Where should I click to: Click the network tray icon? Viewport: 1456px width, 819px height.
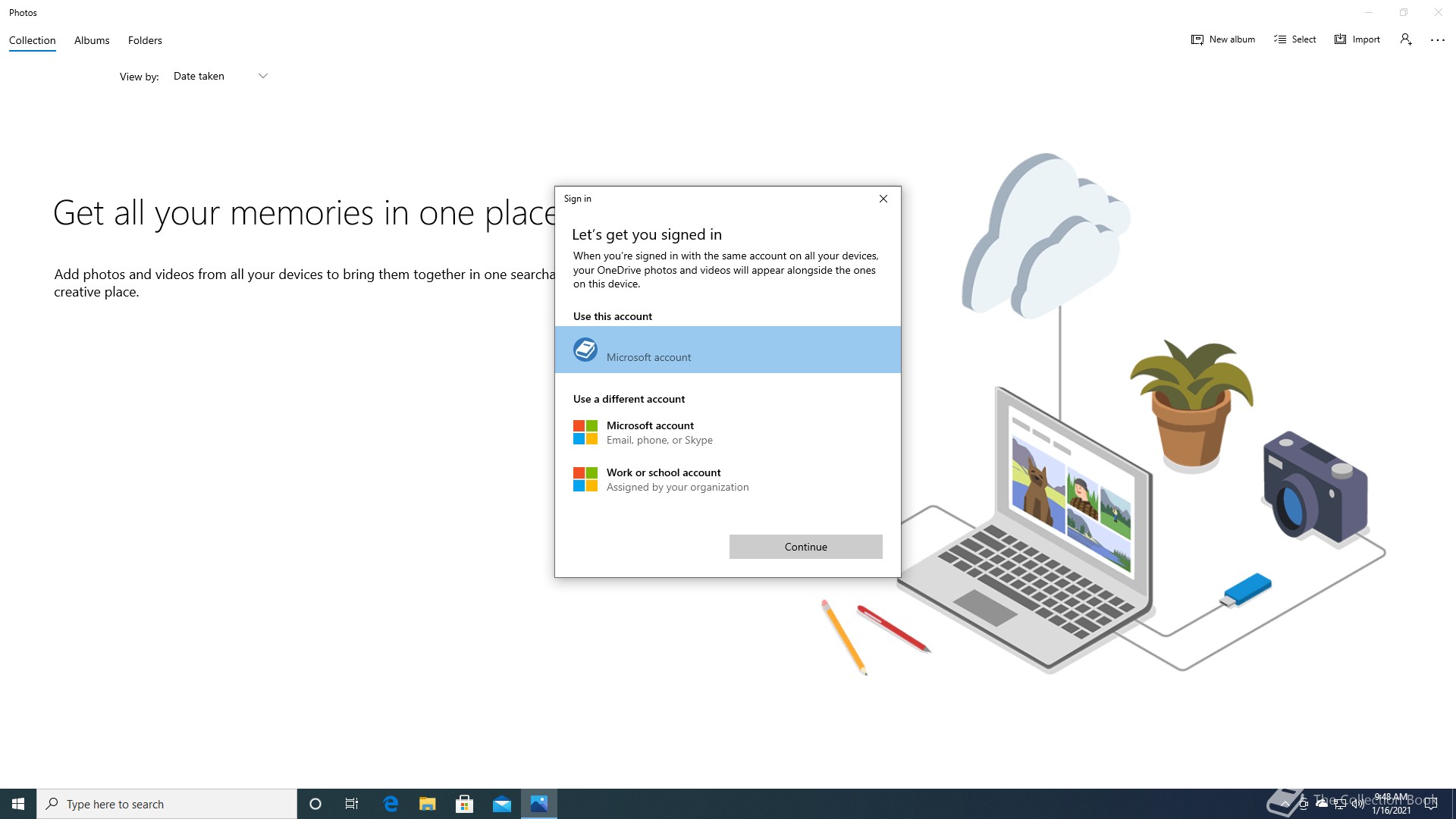click(1340, 804)
